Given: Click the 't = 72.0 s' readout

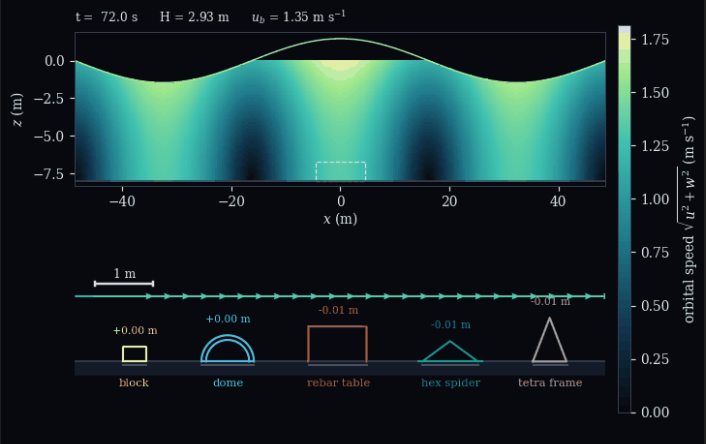Looking at the screenshot, I should (107, 17).
